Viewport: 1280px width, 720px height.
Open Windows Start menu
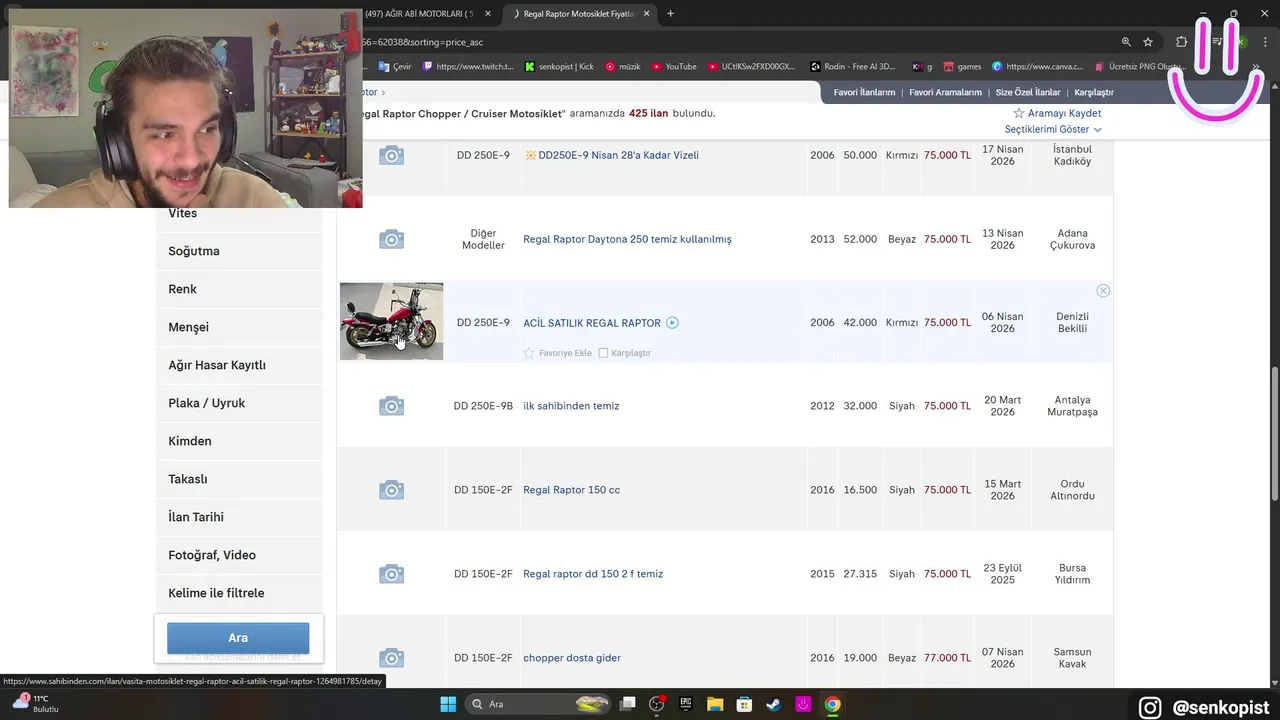(448, 704)
